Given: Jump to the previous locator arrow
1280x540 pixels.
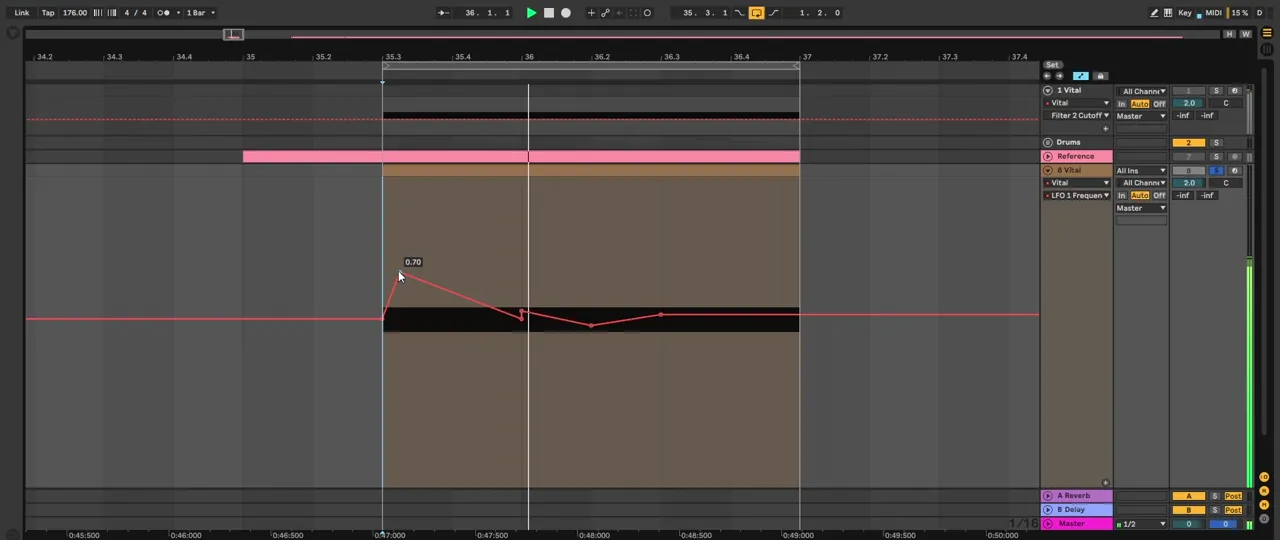Looking at the screenshot, I should [x=1047, y=76].
